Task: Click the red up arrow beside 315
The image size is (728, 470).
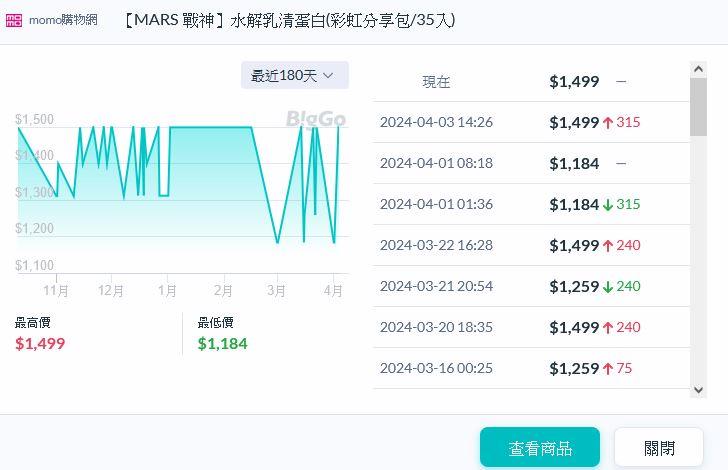Action: pyautogui.click(x=607, y=123)
